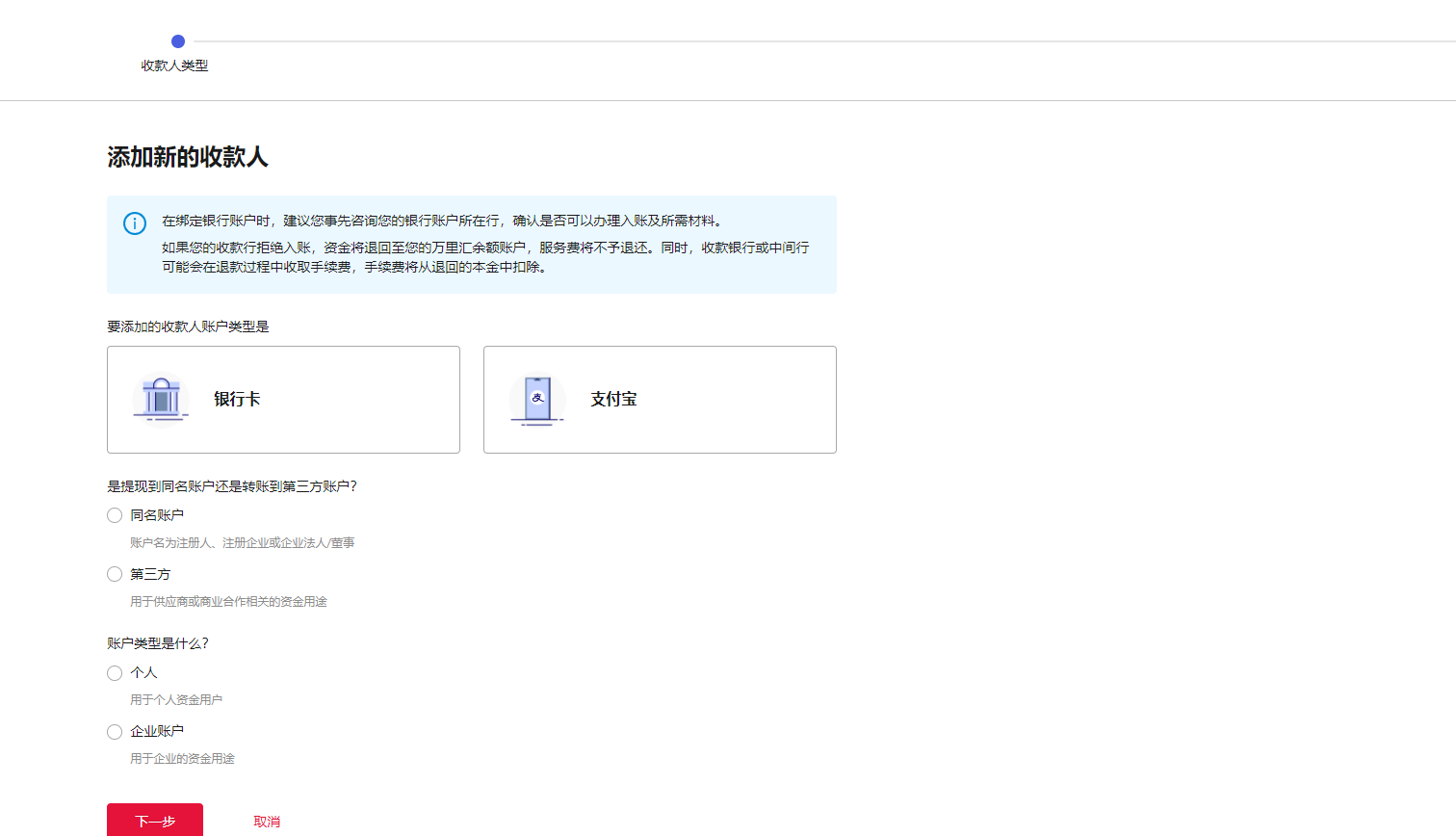Select the 第三方 radio option
1456x836 pixels.
tap(114, 574)
